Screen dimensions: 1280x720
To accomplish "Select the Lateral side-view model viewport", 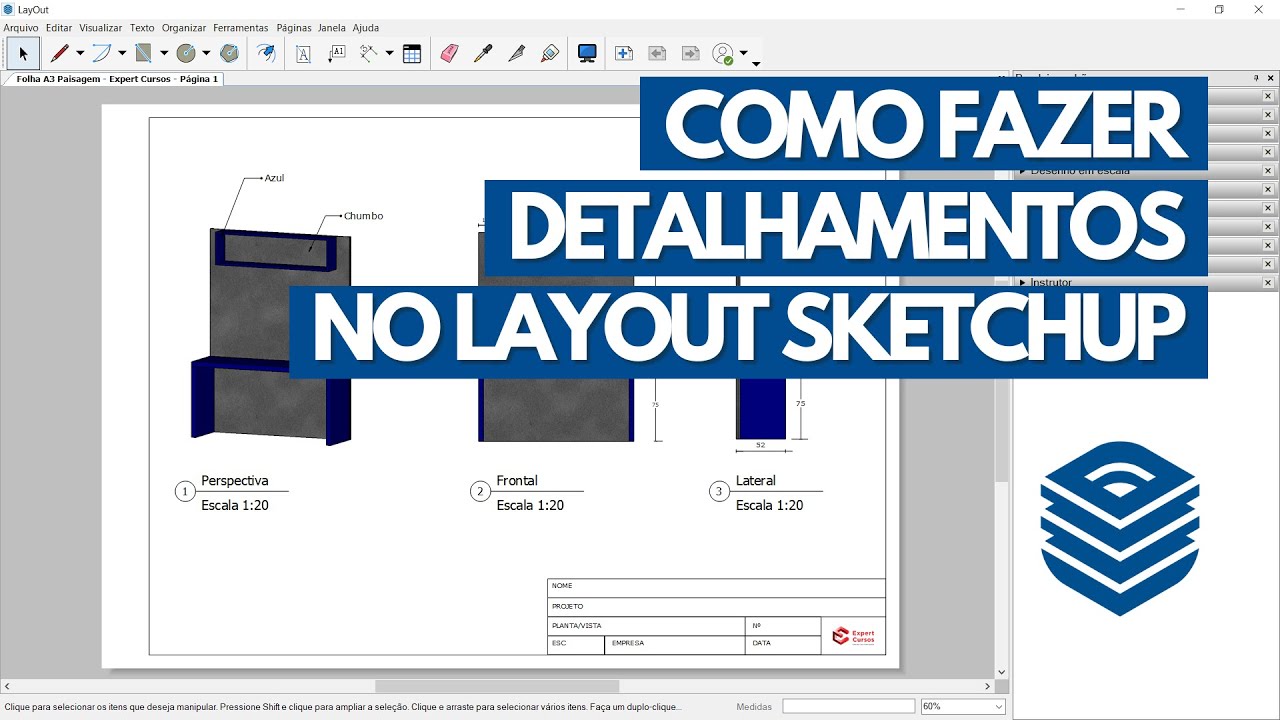I will tap(761, 408).
